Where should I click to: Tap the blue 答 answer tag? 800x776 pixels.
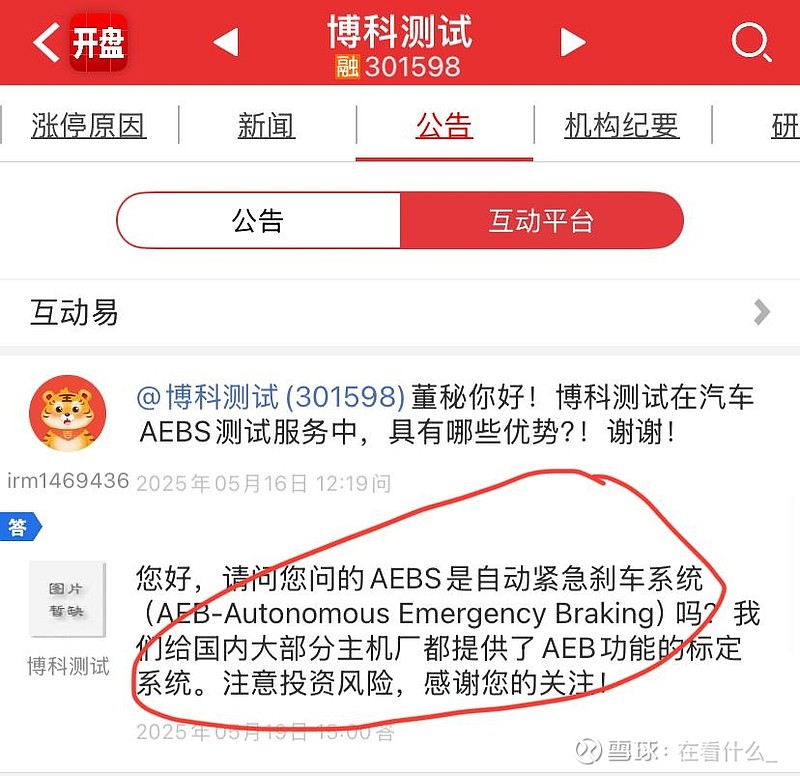point(19,527)
